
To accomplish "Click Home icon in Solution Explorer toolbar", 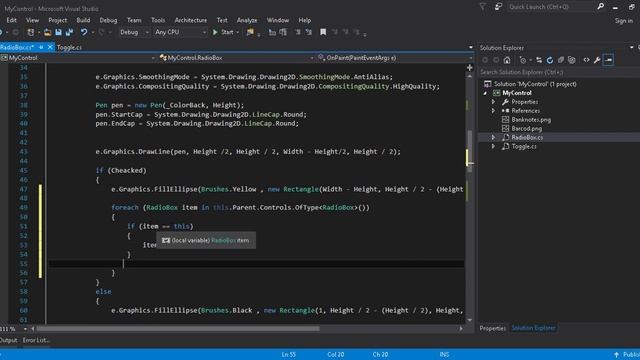I will 507,60.
